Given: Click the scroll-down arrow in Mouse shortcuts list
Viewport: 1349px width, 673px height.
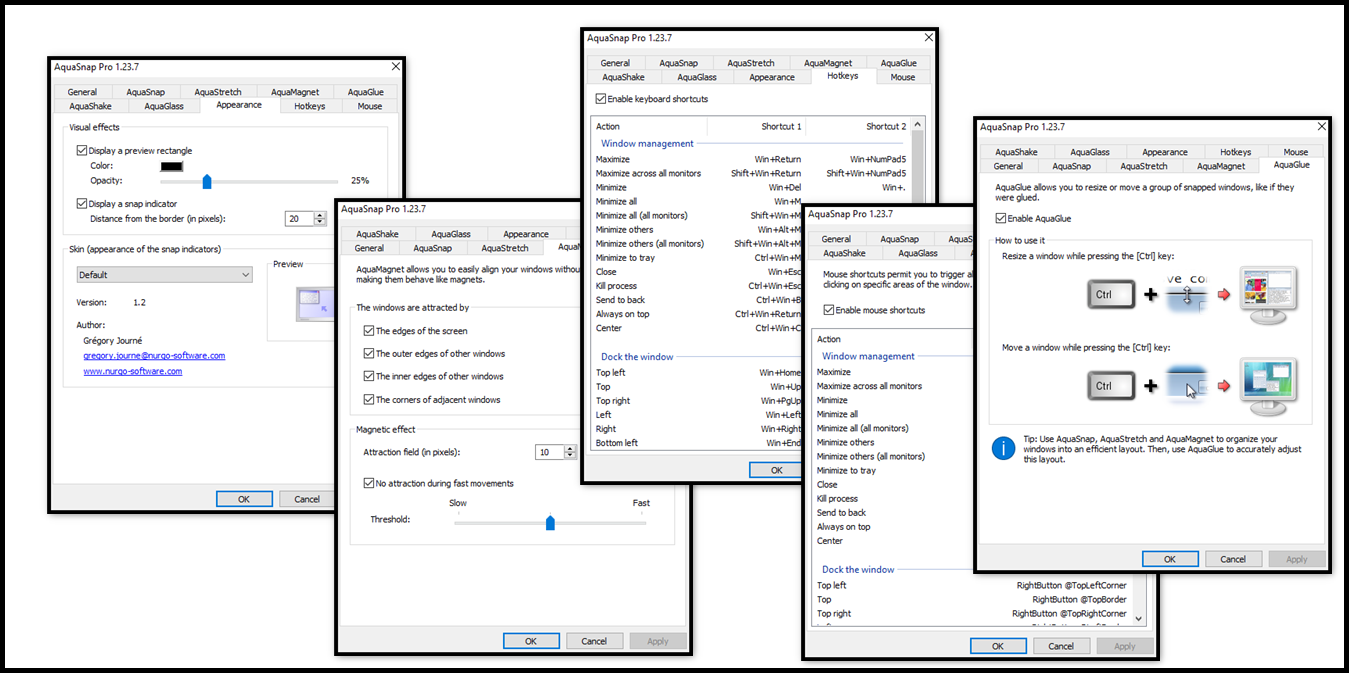Looking at the screenshot, I should click(x=1138, y=620).
